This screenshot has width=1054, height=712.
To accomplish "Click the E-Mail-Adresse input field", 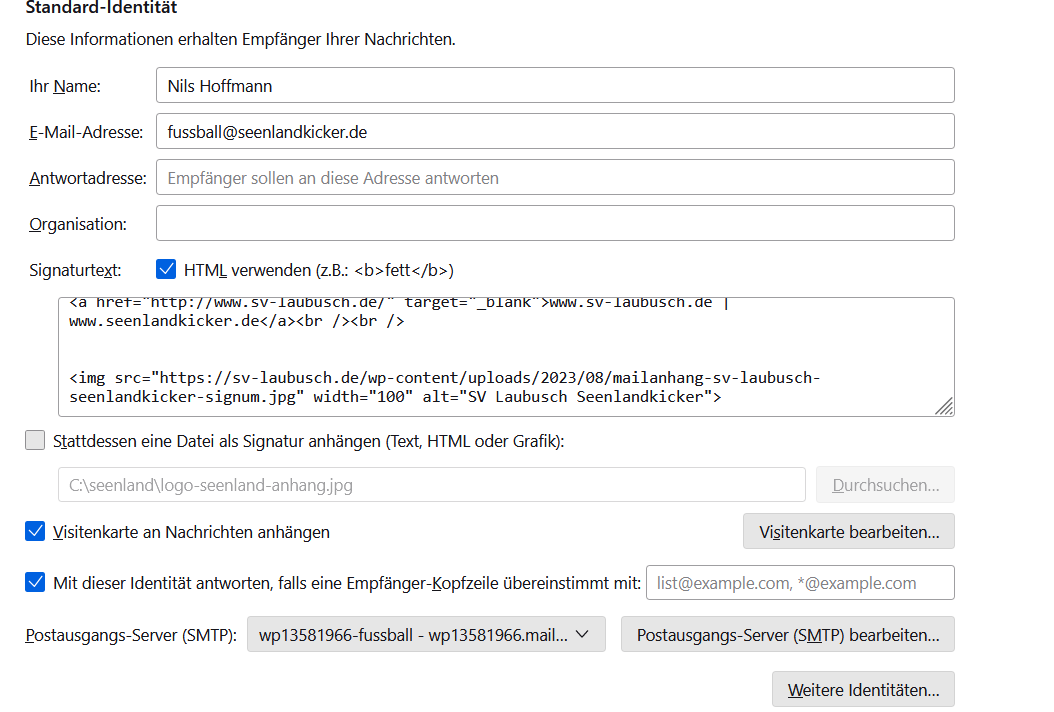I will click(555, 131).
